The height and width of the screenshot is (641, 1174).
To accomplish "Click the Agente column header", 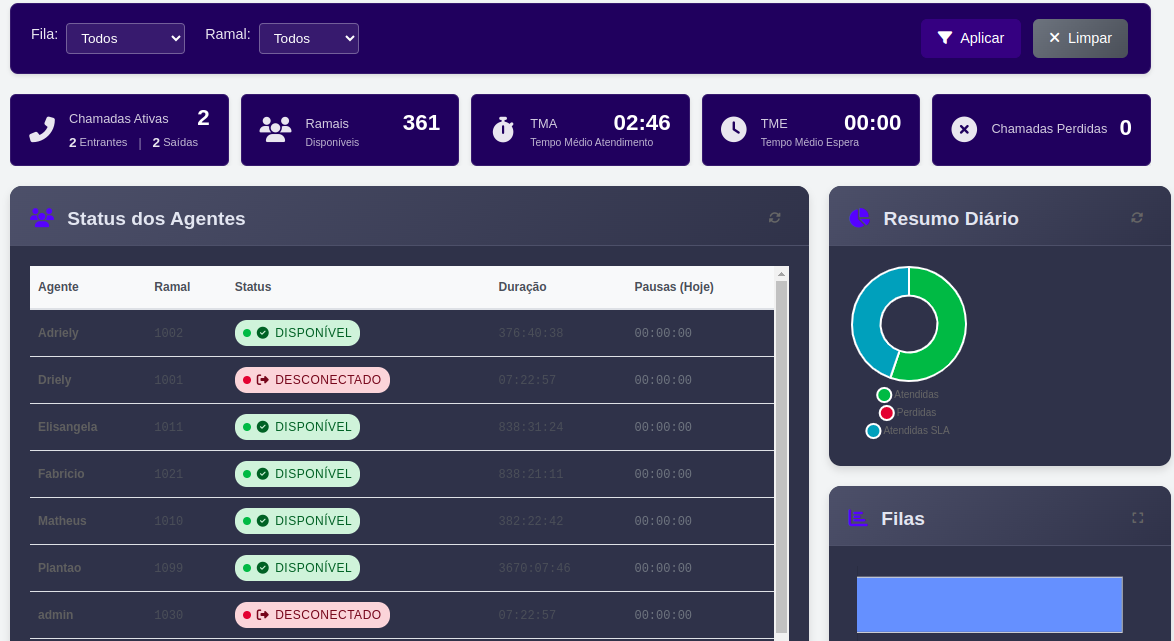I will 58,287.
